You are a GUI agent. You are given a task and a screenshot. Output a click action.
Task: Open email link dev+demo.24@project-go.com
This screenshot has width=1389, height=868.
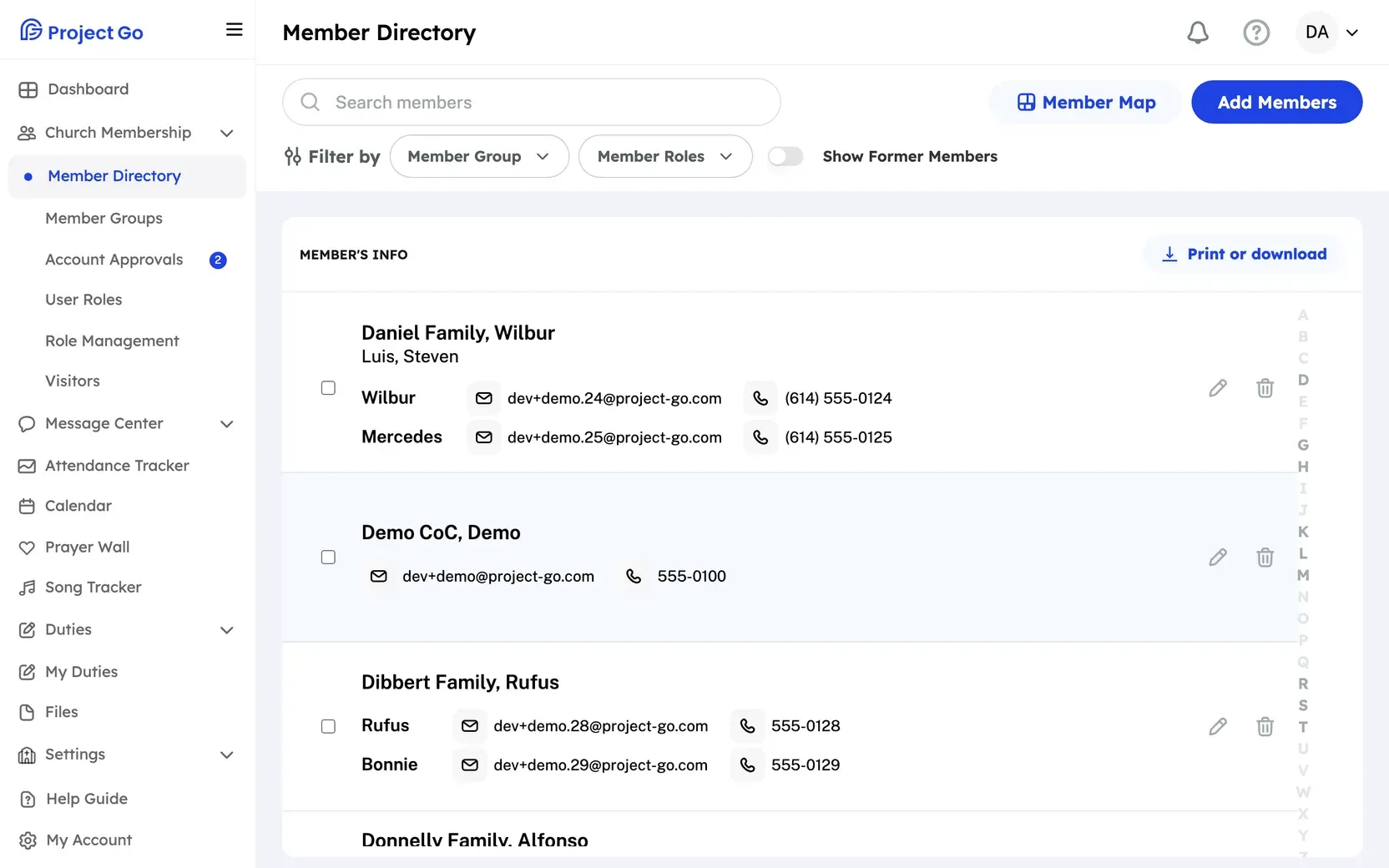(614, 398)
